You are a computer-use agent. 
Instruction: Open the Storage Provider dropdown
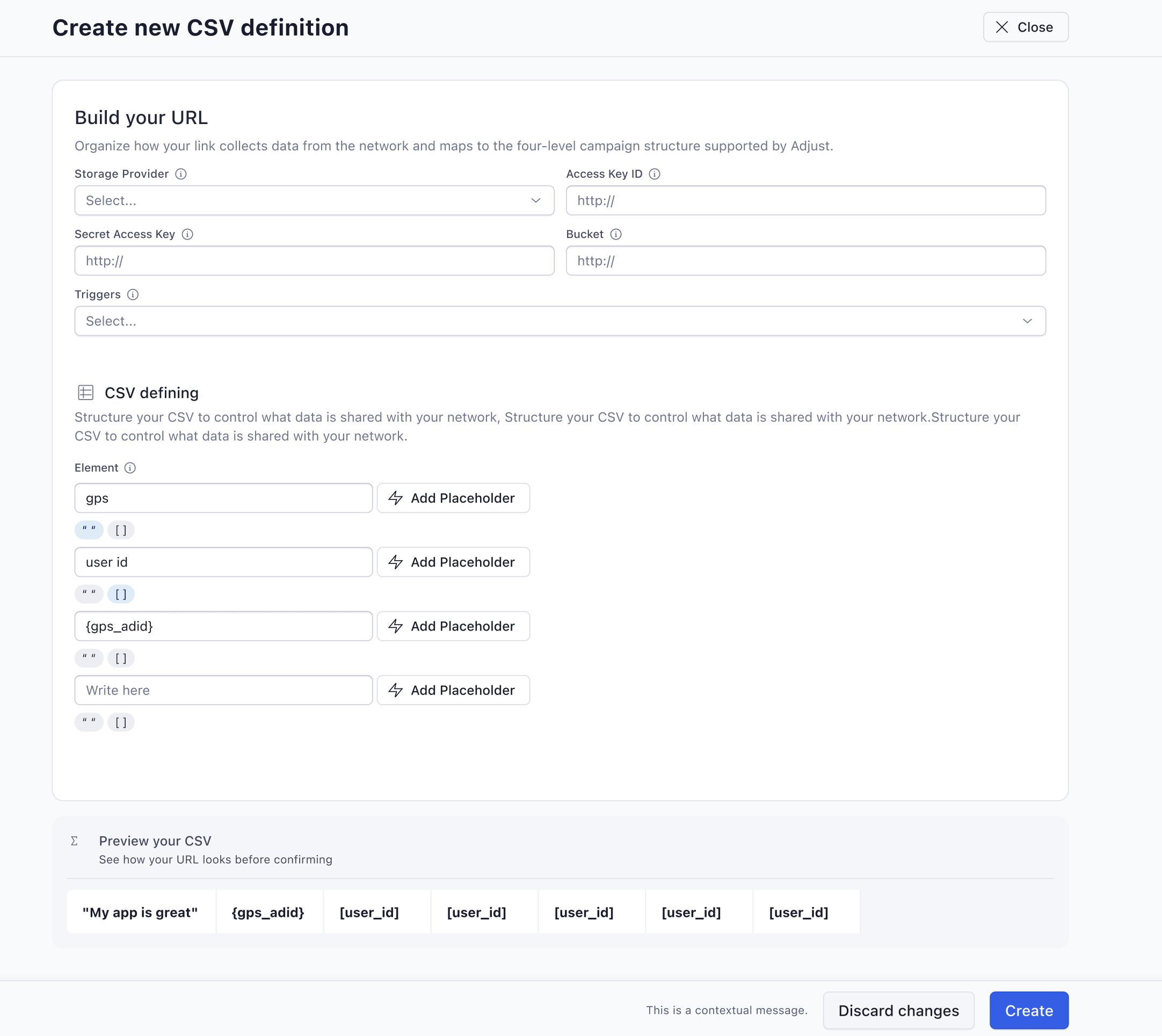click(x=314, y=200)
